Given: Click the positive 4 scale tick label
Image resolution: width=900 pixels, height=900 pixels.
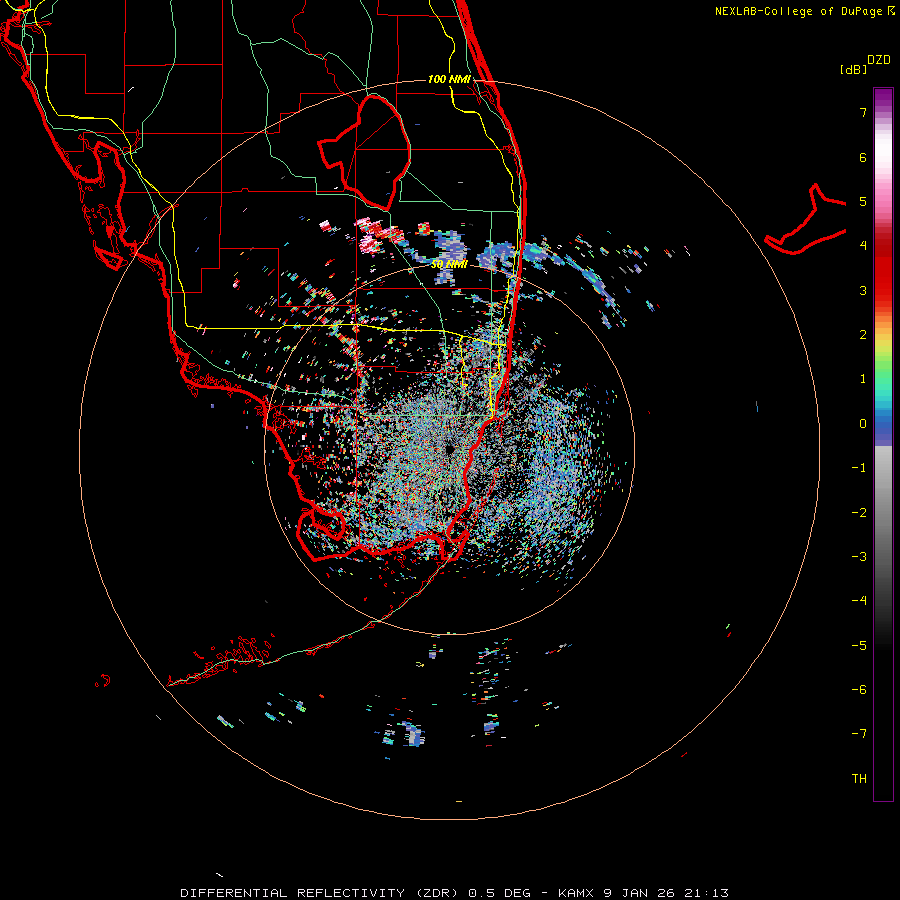Looking at the screenshot, I should (x=863, y=246).
